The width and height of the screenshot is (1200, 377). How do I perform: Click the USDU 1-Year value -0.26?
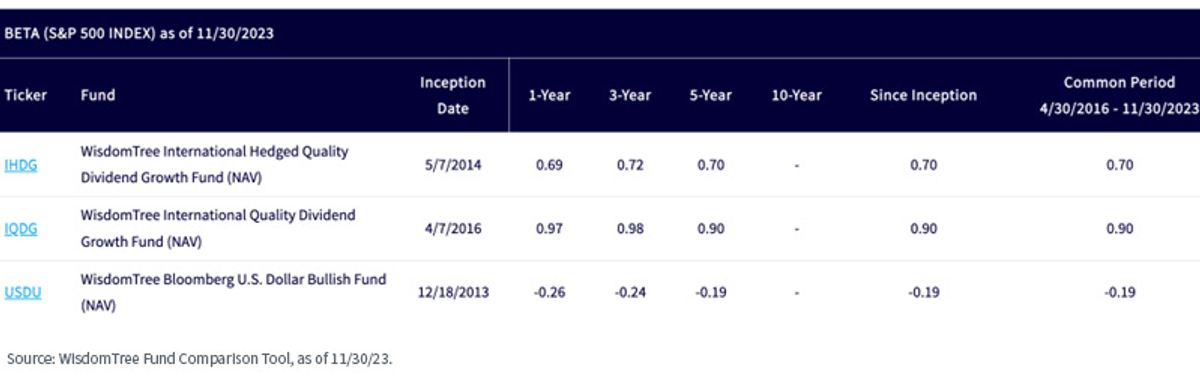(550, 293)
